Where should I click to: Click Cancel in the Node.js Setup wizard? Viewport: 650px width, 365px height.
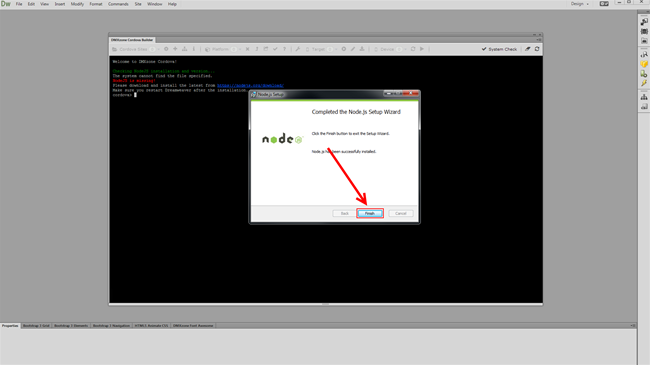point(400,213)
